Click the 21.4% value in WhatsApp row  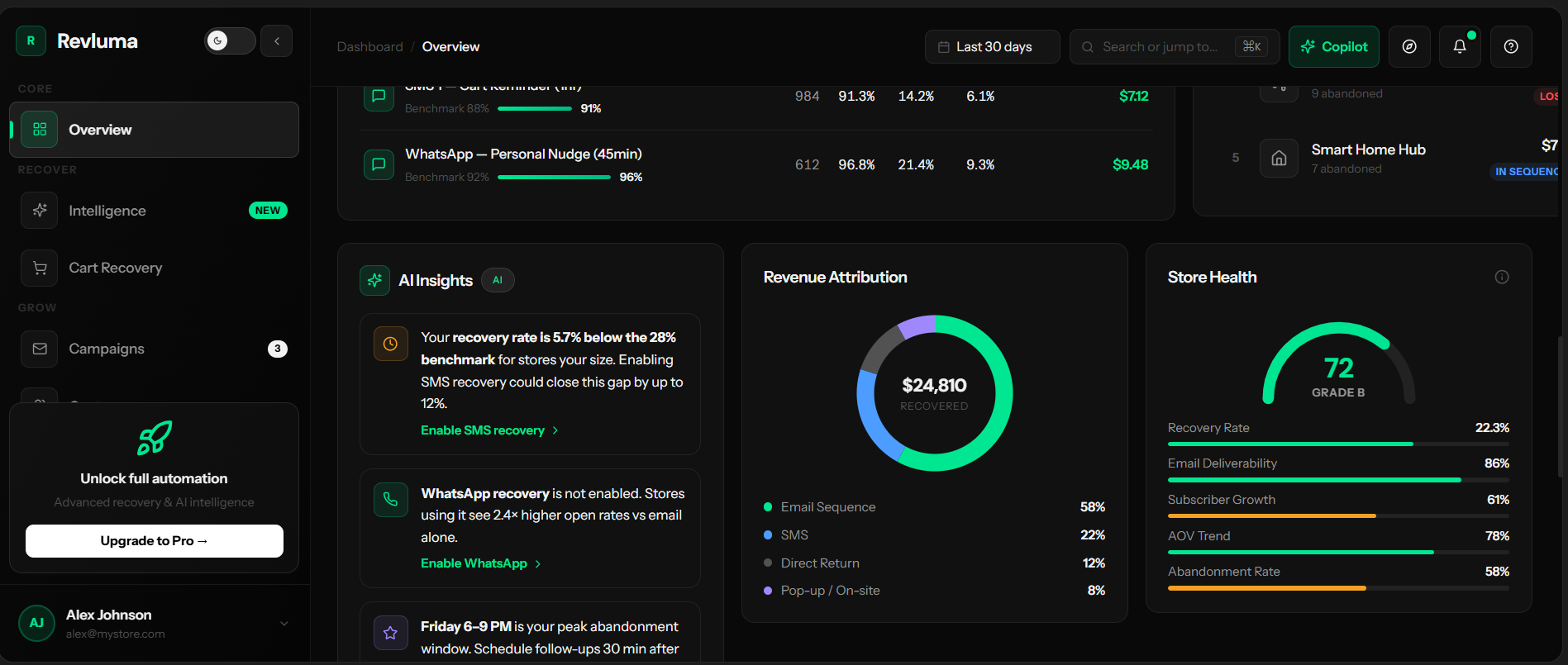point(916,164)
